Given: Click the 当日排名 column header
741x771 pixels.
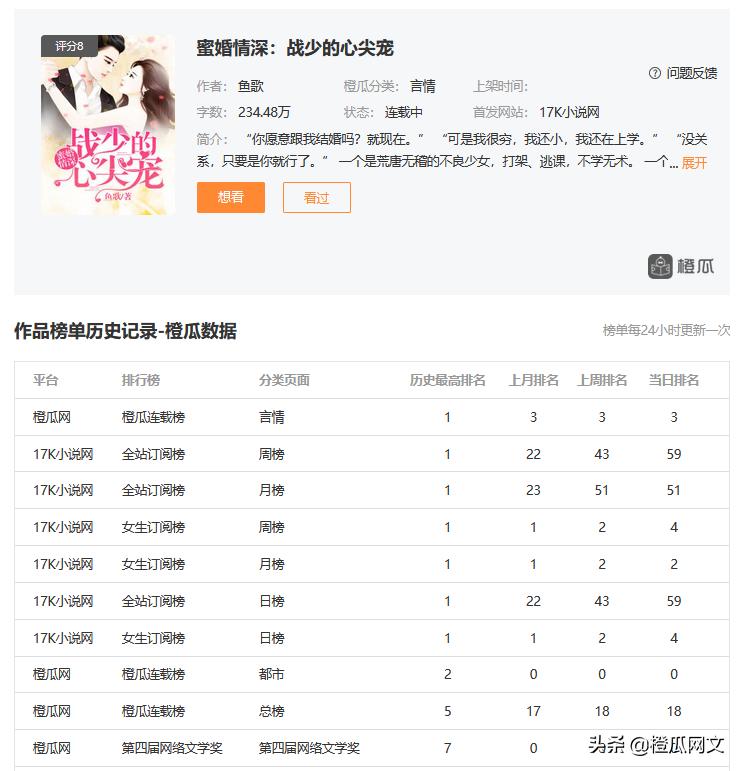Looking at the screenshot, I should click(x=674, y=380).
